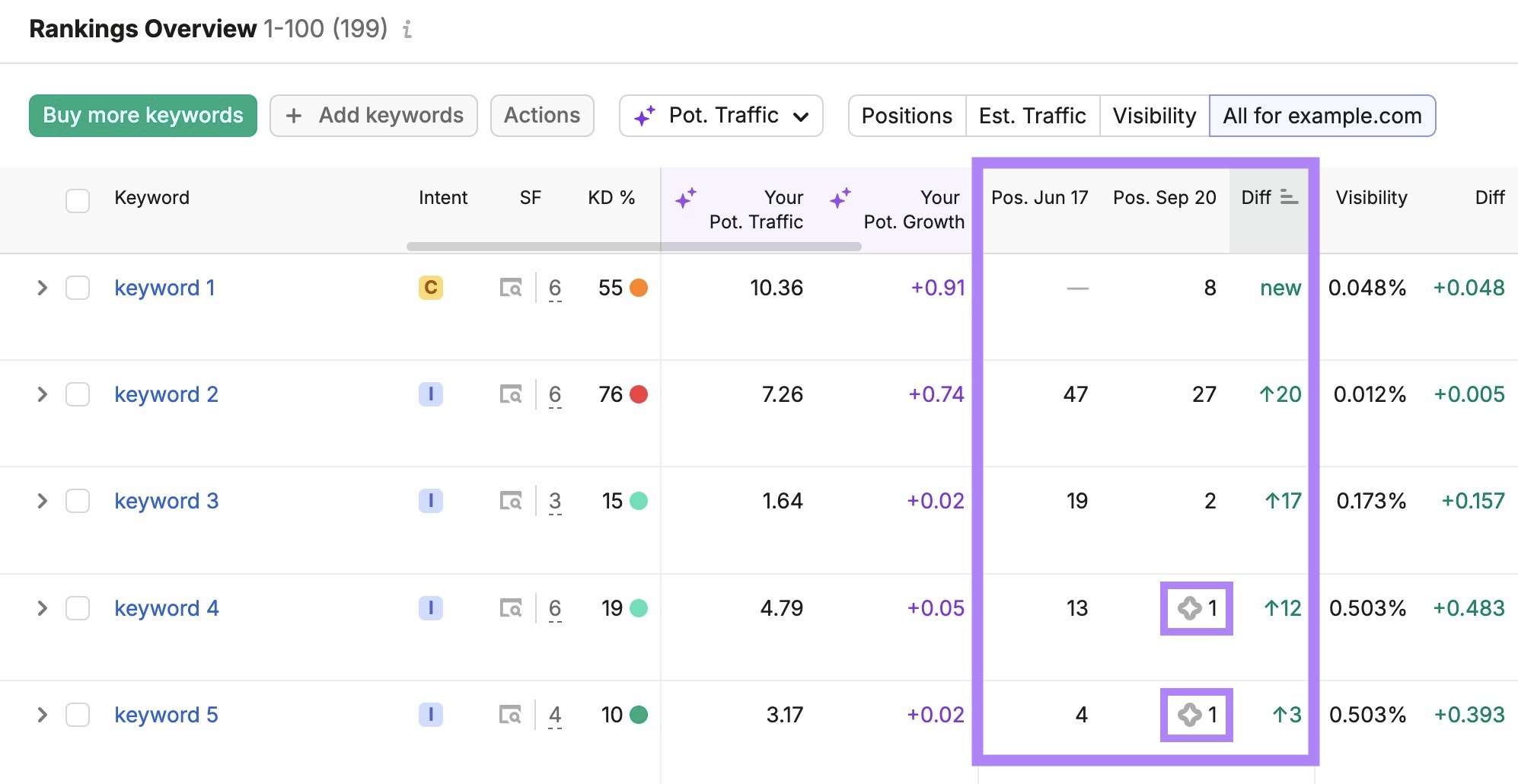Viewport: 1518px width, 784px height.
Task: Click the sparkle icon by Your Pot. Growth header
Action: point(840,198)
